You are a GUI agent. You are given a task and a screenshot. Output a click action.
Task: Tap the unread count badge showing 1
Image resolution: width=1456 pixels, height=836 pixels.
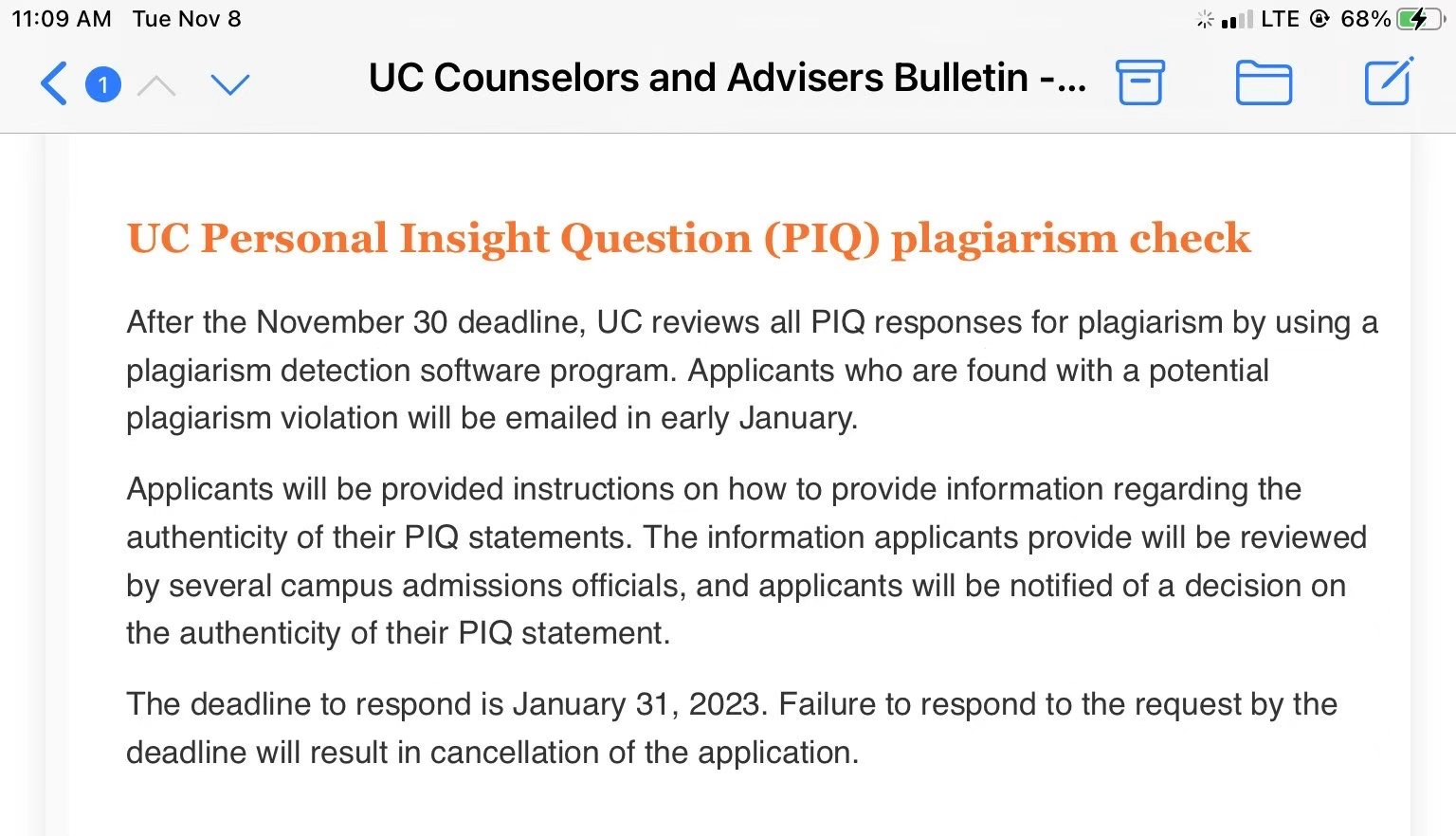(x=104, y=83)
